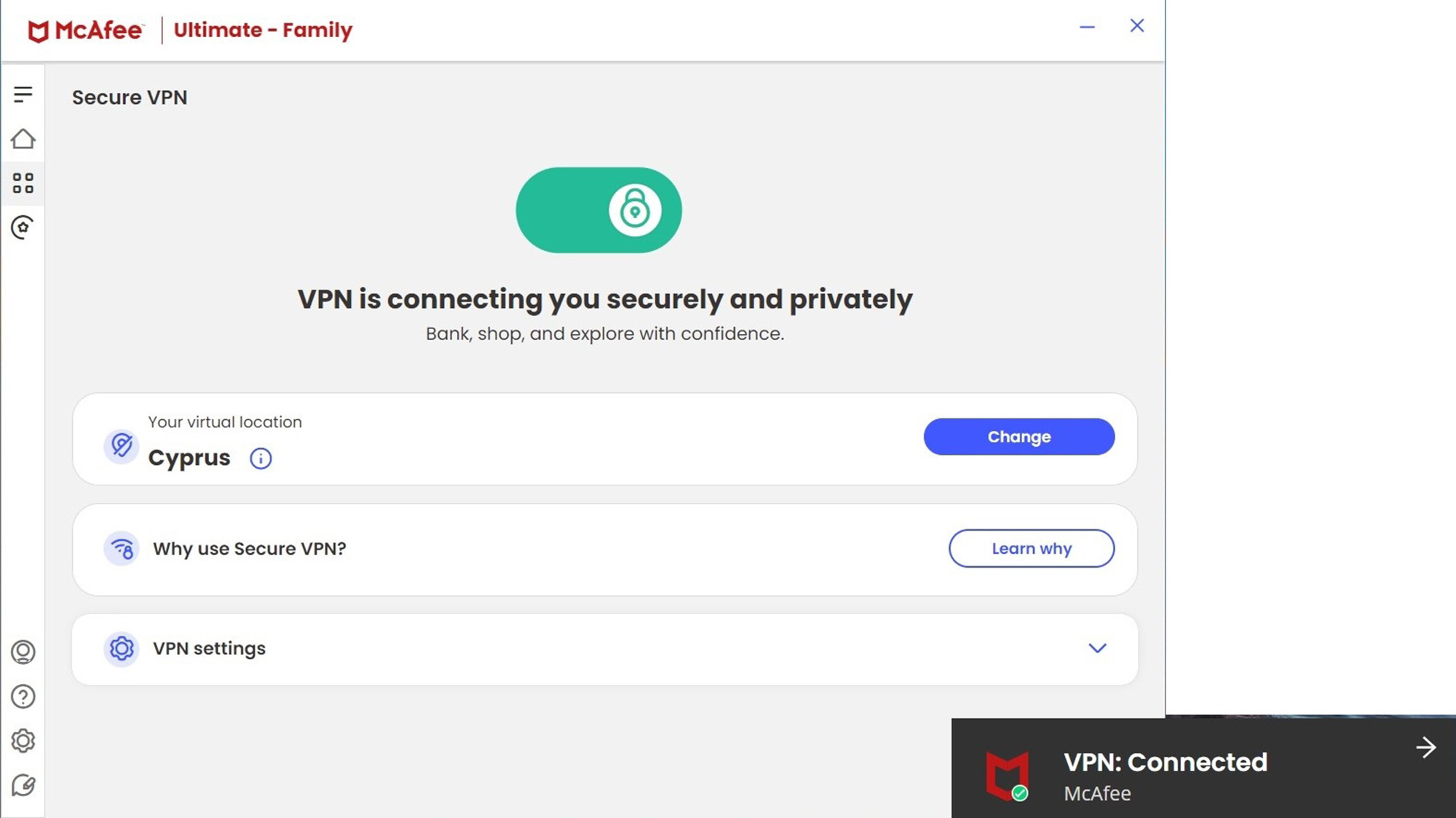Open the feedback icon
The height and width of the screenshot is (818, 1456).
point(23,785)
